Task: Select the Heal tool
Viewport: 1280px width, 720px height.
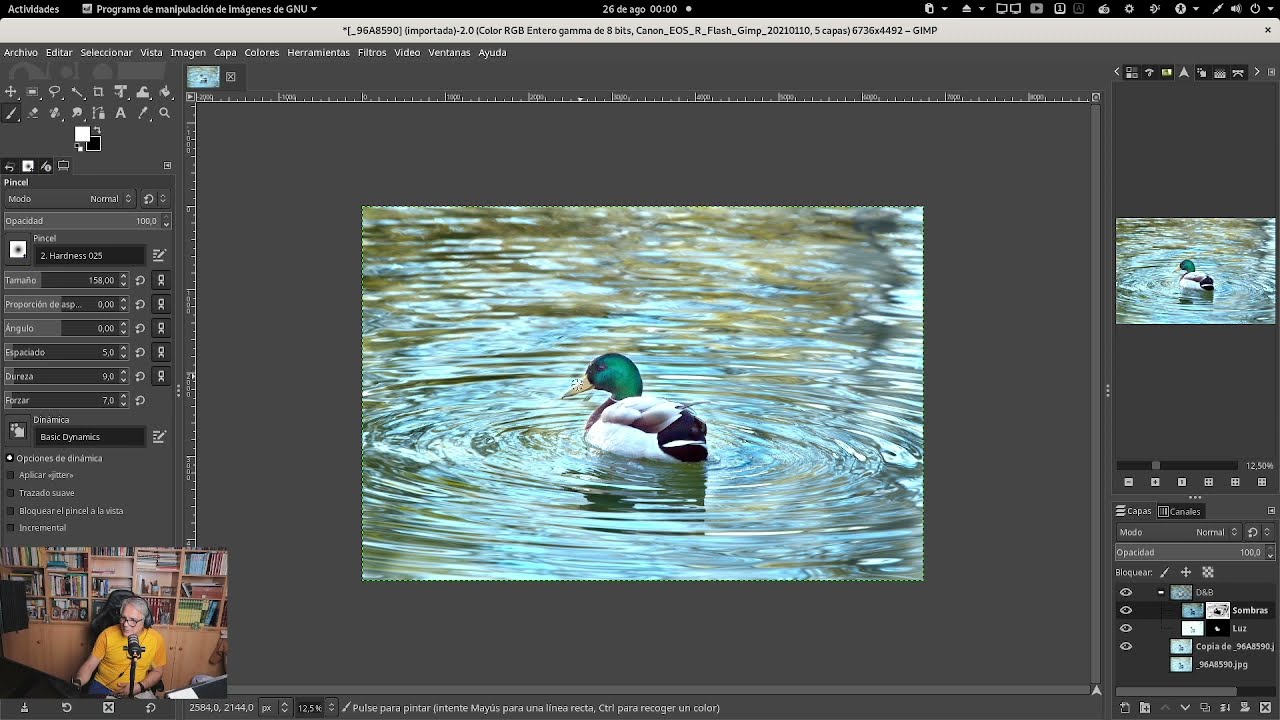Action: point(55,113)
